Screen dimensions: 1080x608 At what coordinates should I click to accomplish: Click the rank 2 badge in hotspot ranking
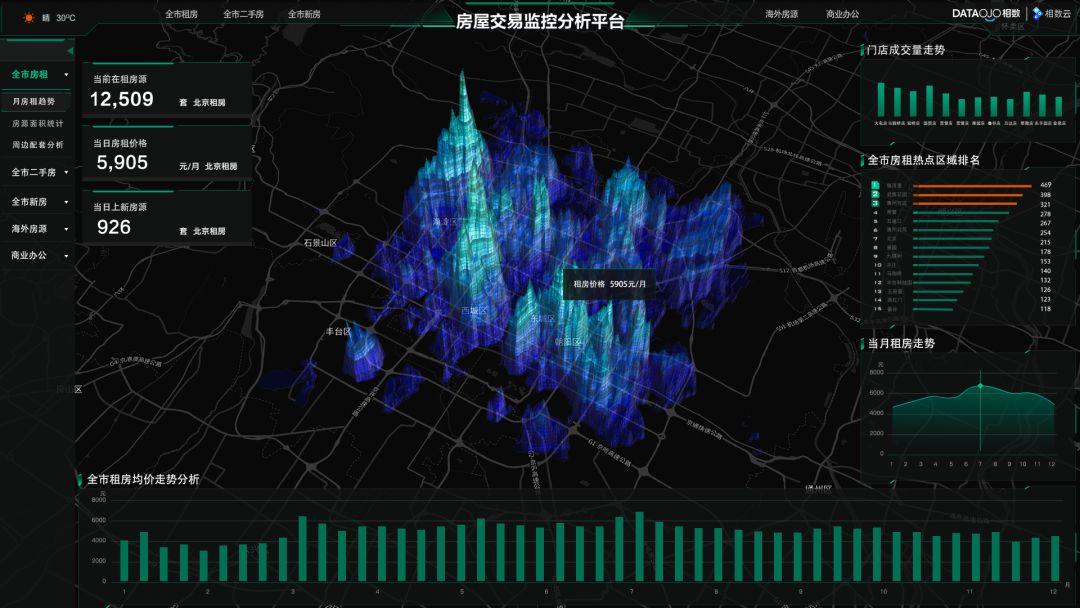pos(875,194)
